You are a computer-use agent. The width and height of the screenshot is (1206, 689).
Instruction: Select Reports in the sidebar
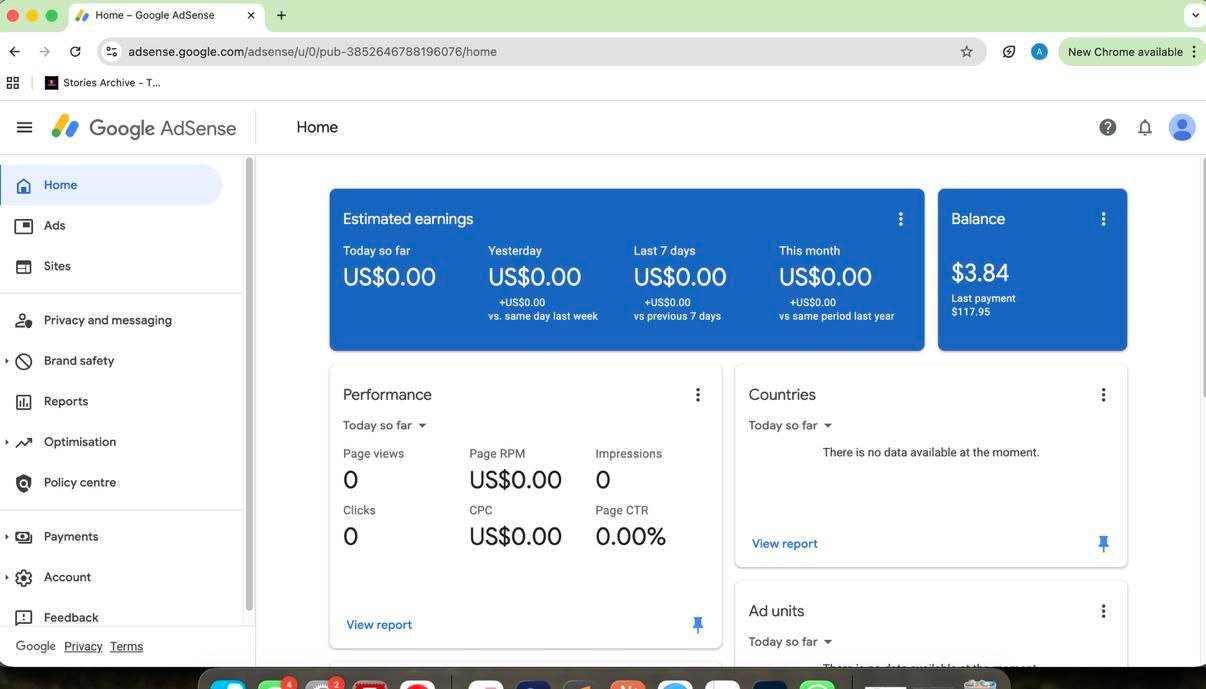66,401
